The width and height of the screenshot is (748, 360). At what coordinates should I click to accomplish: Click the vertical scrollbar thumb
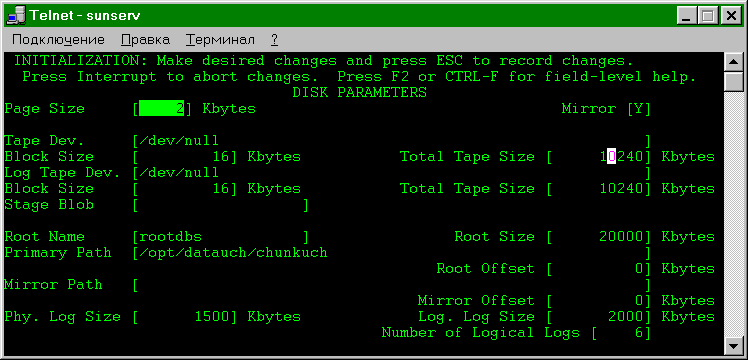pos(734,81)
